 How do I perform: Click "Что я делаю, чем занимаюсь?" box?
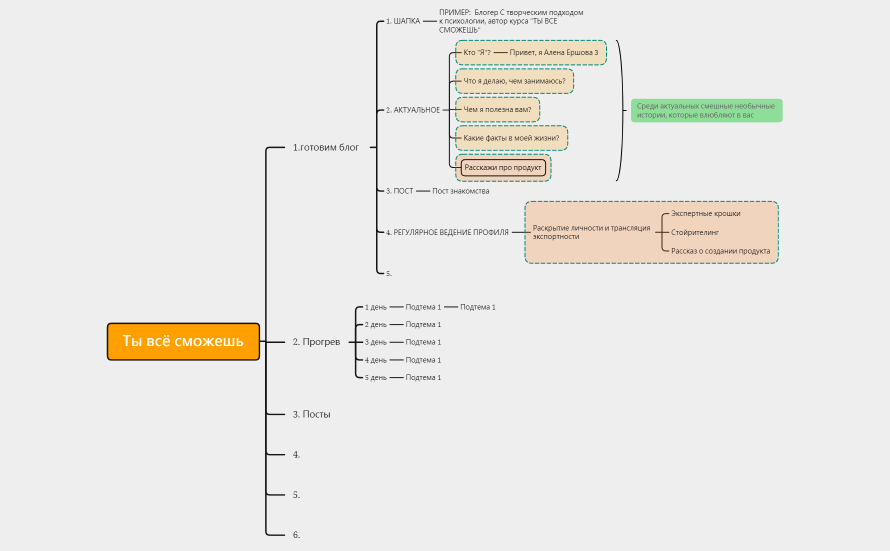514,81
